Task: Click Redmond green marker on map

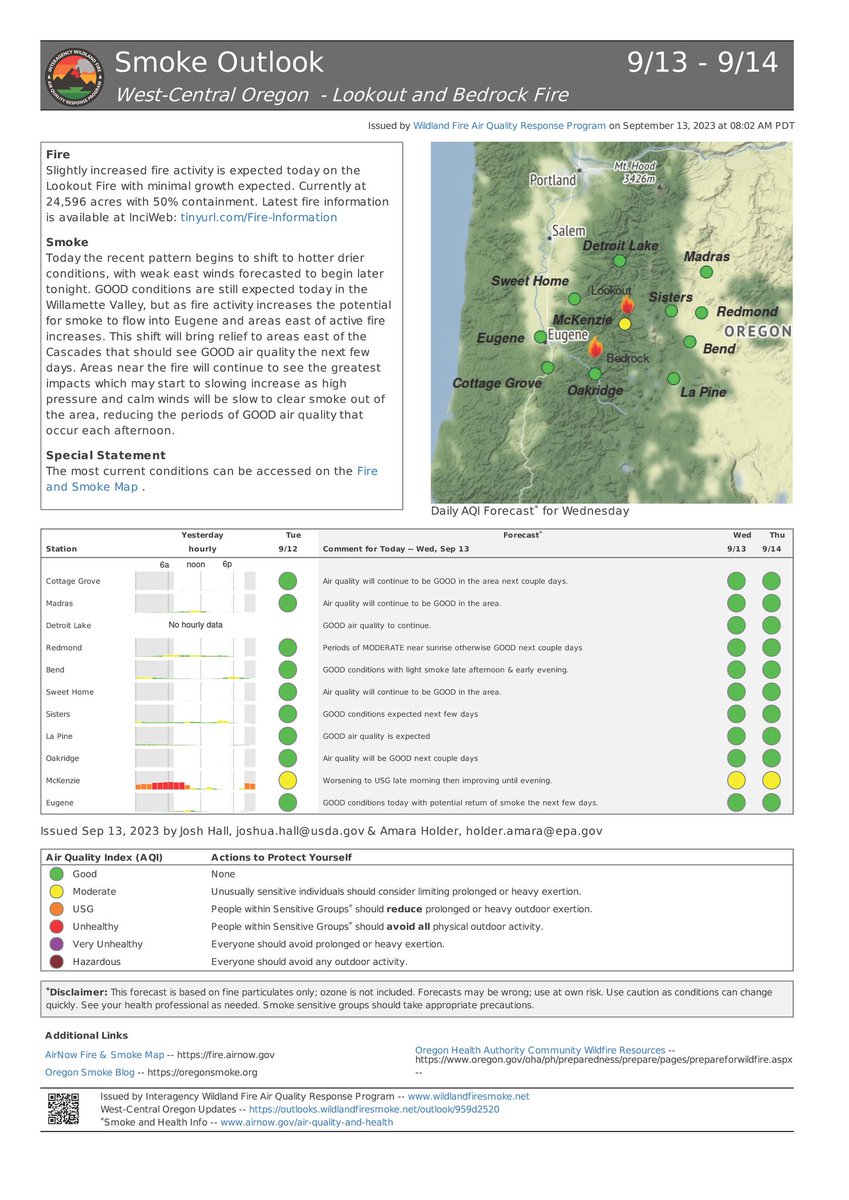Action: 701,313
